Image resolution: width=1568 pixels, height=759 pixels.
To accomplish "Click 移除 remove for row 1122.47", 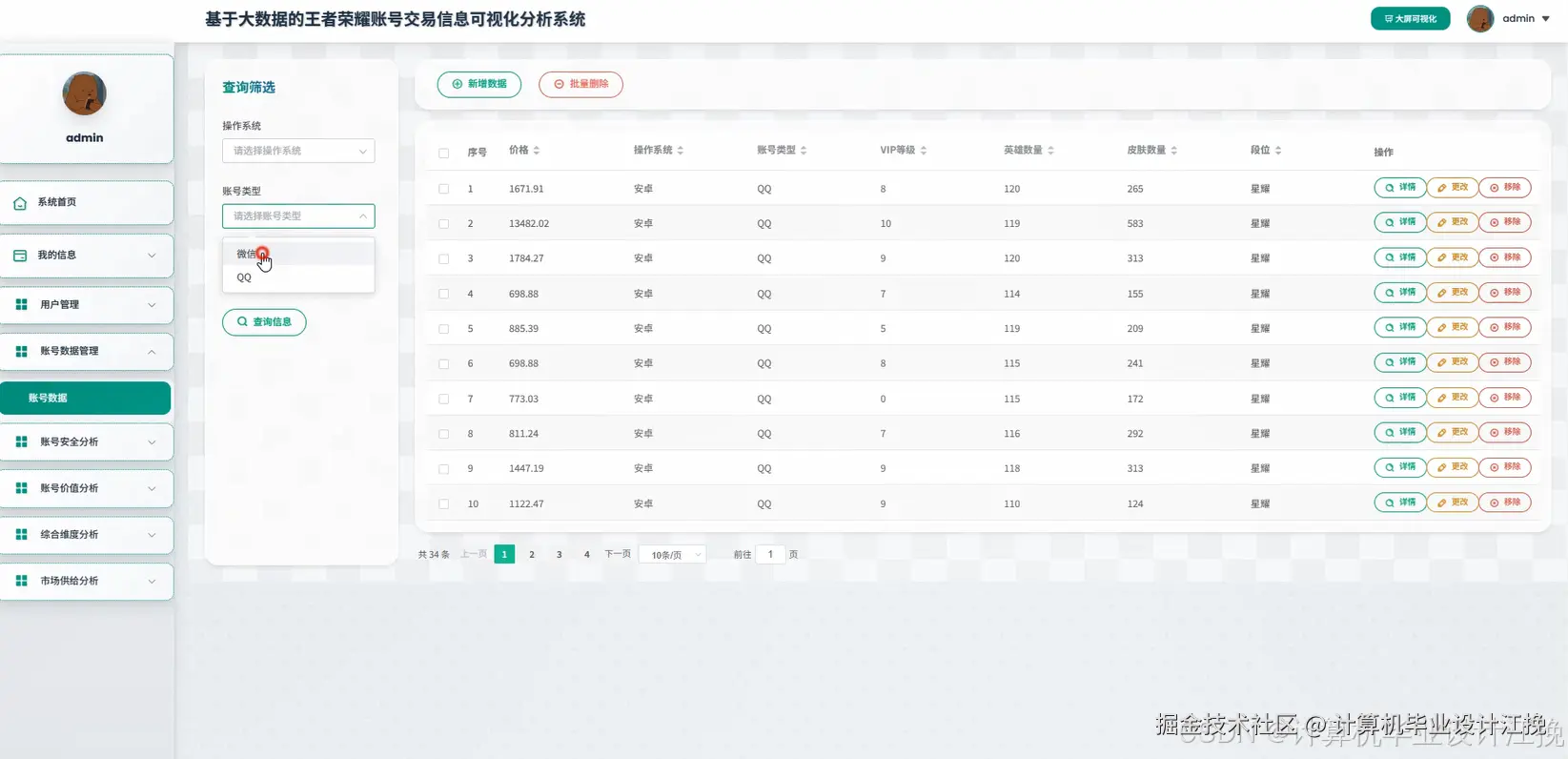I will point(1505,503).
